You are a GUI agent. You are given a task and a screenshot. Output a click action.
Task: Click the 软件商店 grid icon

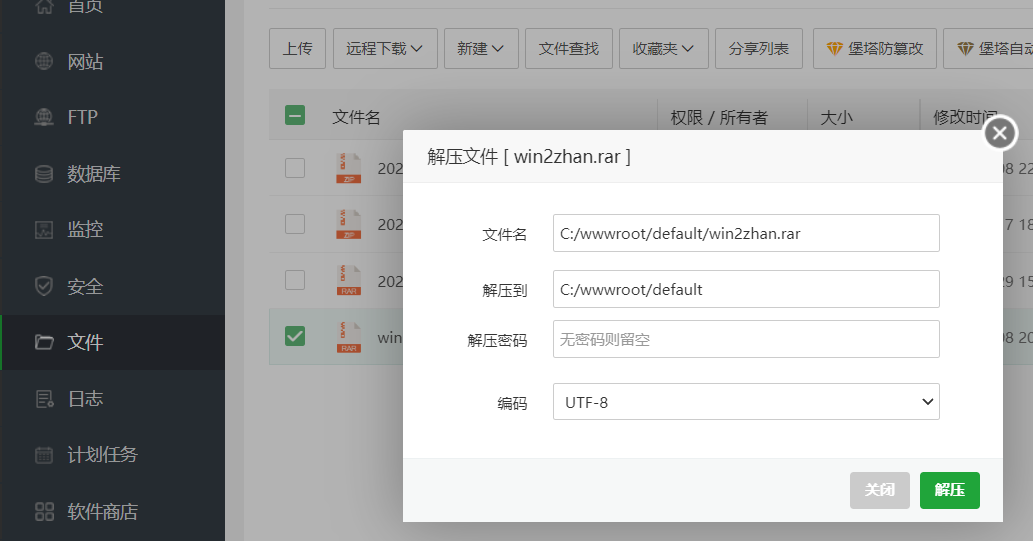(x=44, y=512)
